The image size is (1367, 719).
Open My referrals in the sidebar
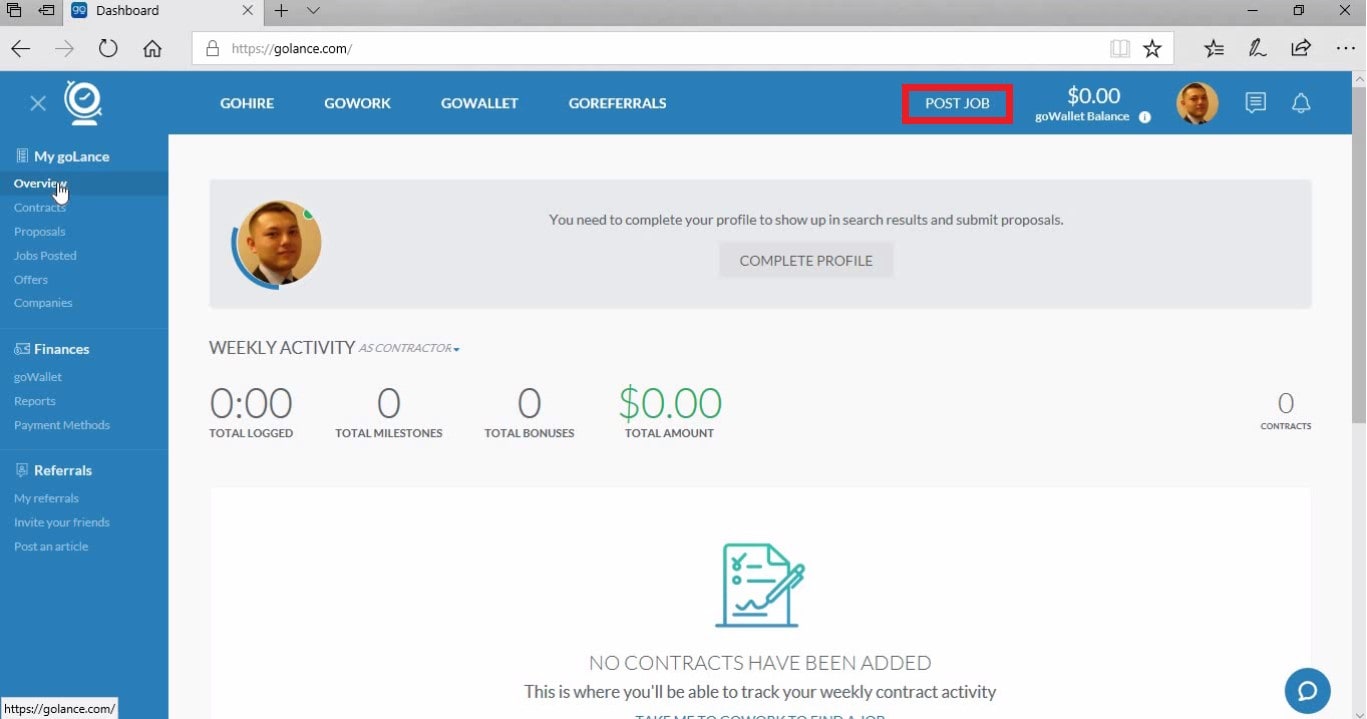coord(46,498)
